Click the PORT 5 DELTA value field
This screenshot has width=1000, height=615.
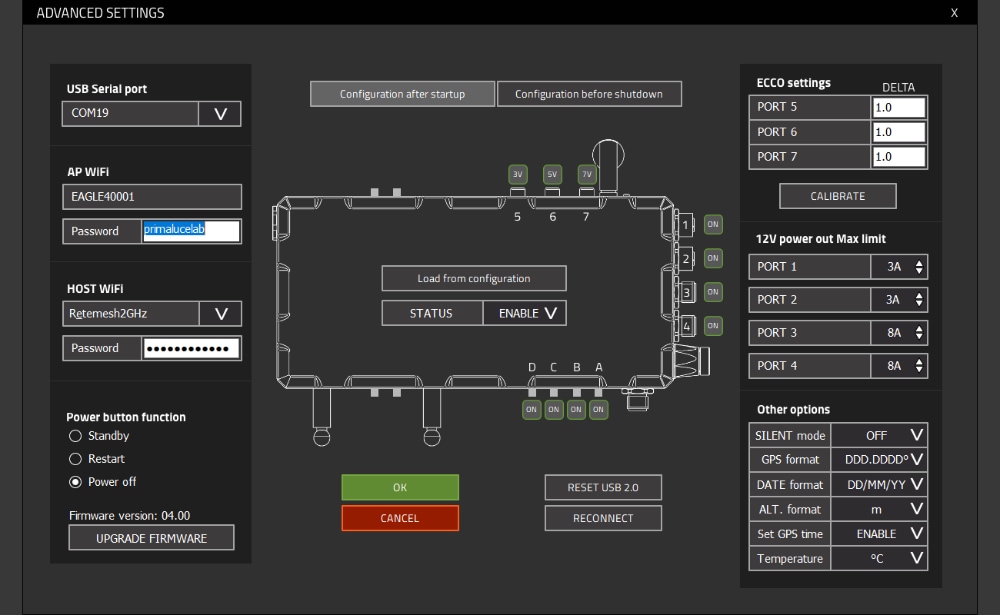[x=898, y=107]
